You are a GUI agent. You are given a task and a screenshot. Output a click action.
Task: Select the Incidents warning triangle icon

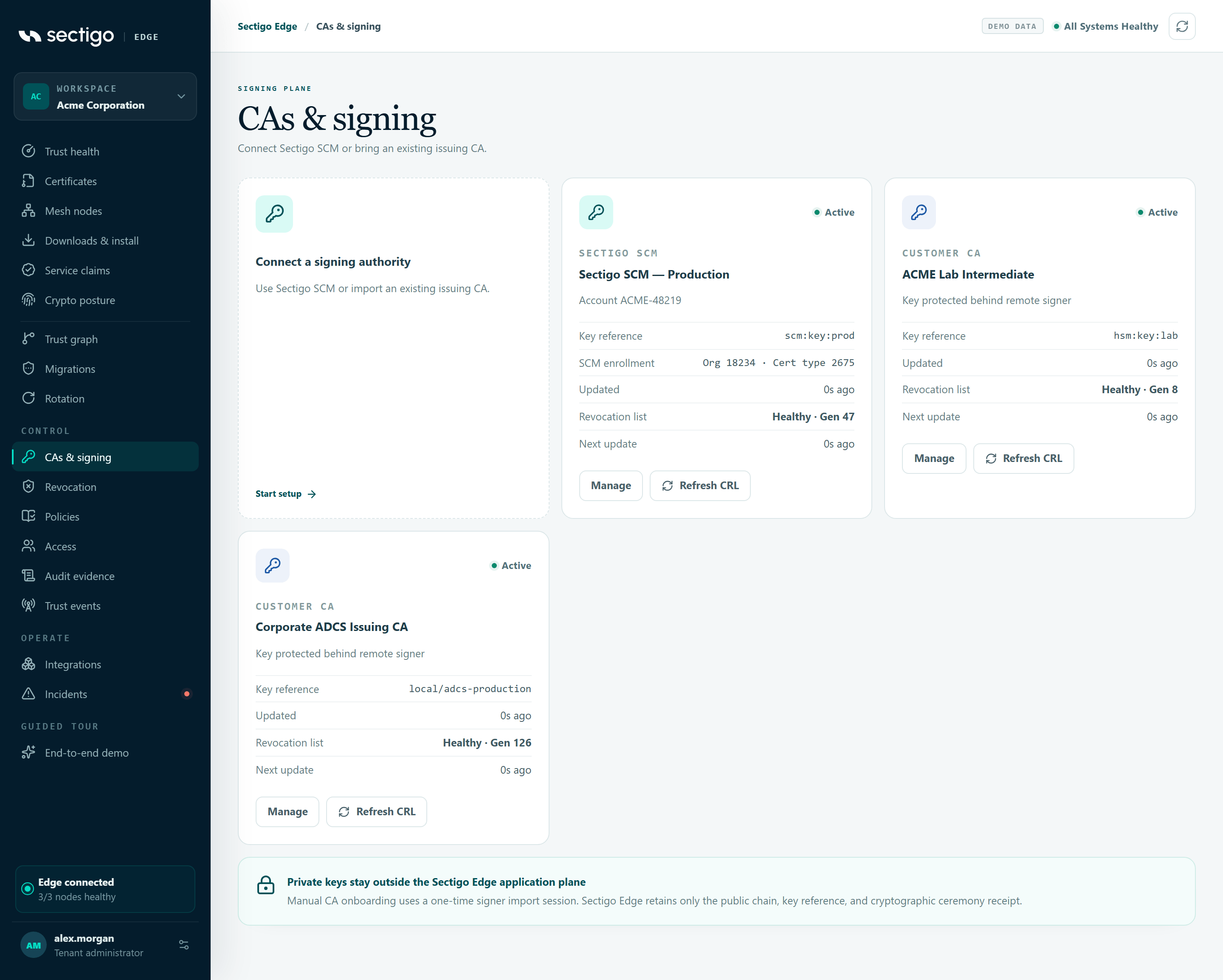pos(28,693)
